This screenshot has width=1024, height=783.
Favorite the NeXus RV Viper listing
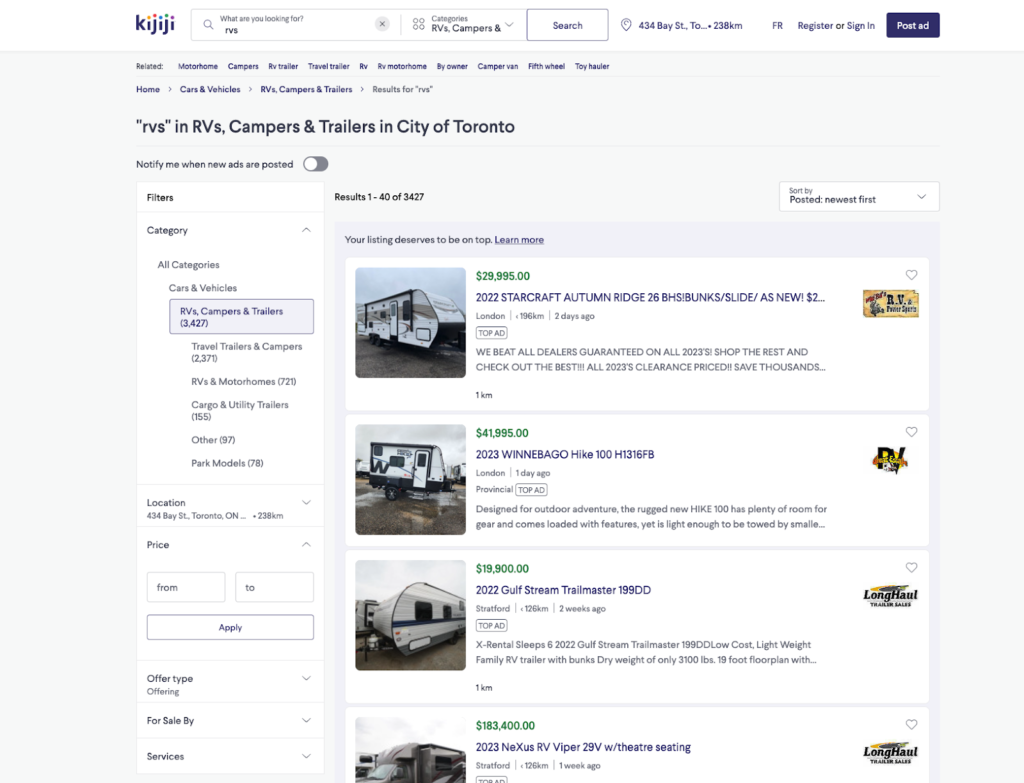click(x=911, y=725)
